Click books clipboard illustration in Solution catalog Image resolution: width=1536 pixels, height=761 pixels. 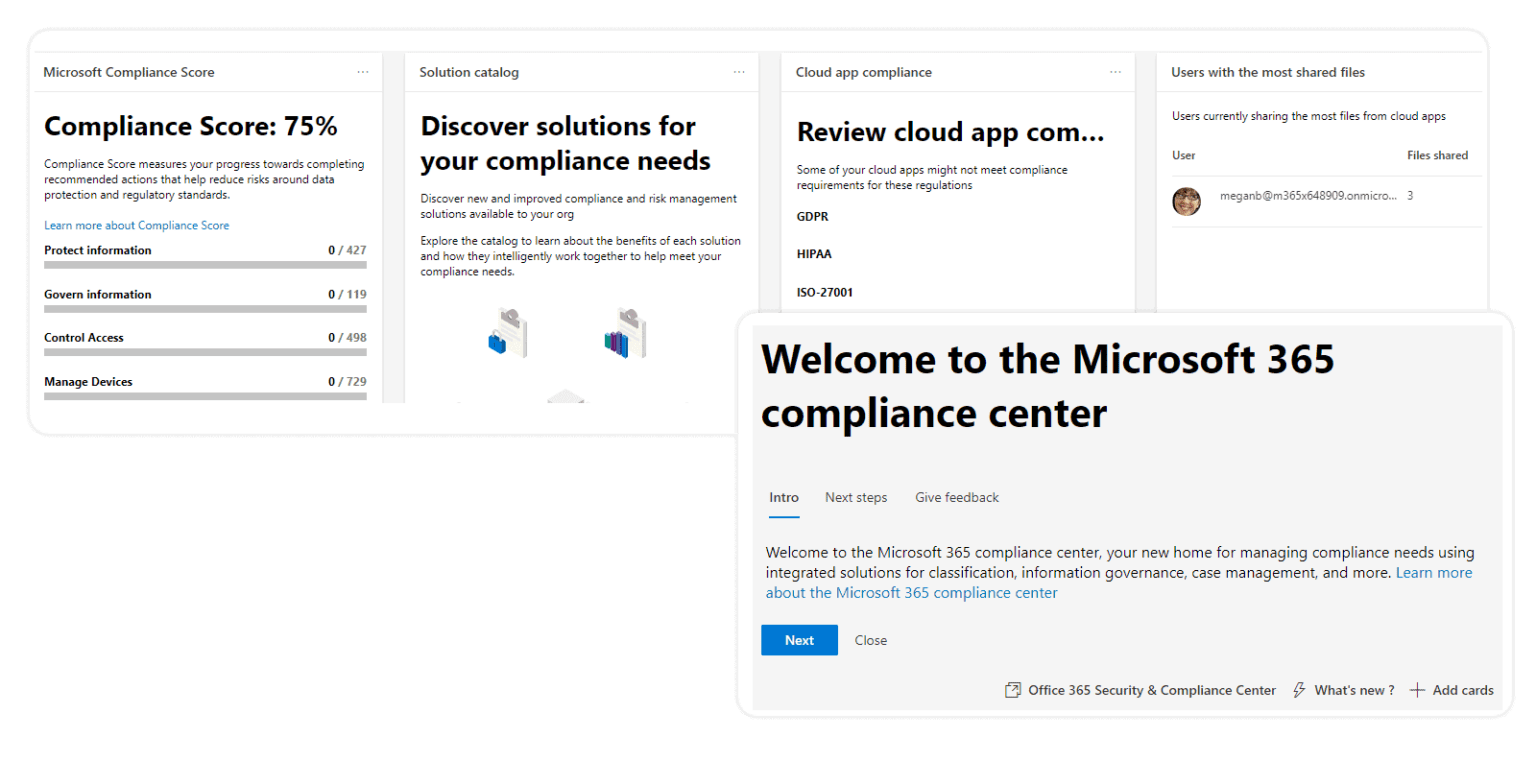coord(625,334)
